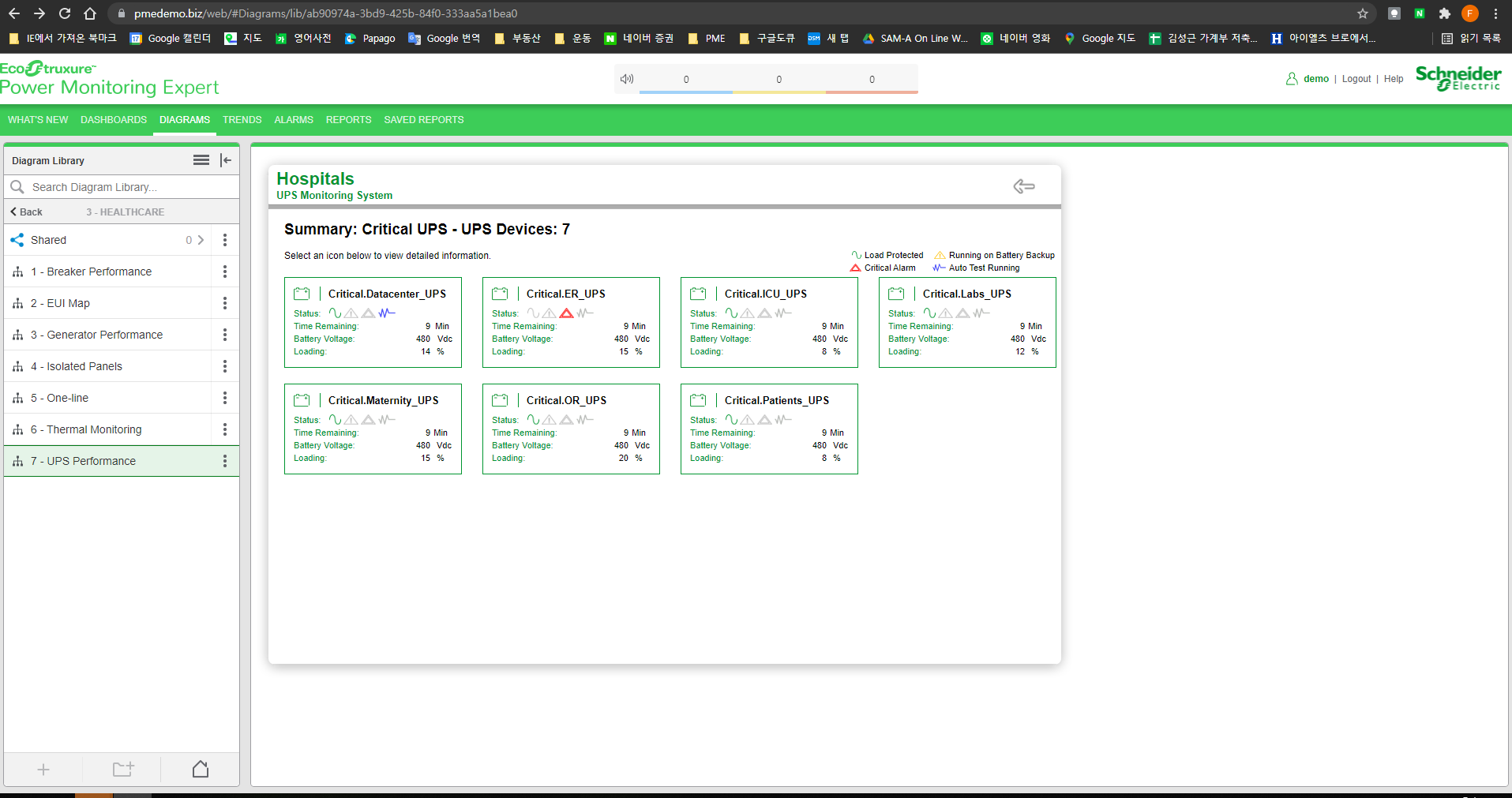Screen dimensions: 1512x798
Task: Go Back in Diagram Library
Action: coord(27,212)
